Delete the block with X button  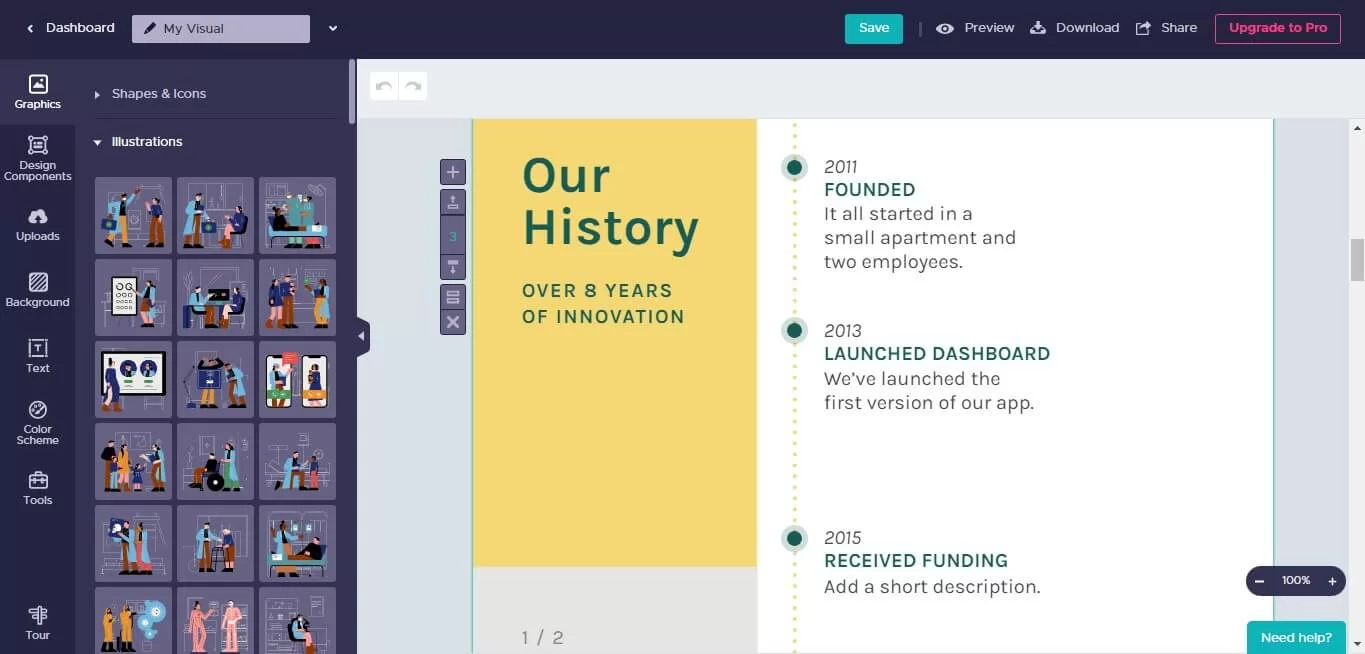(453, 322)
